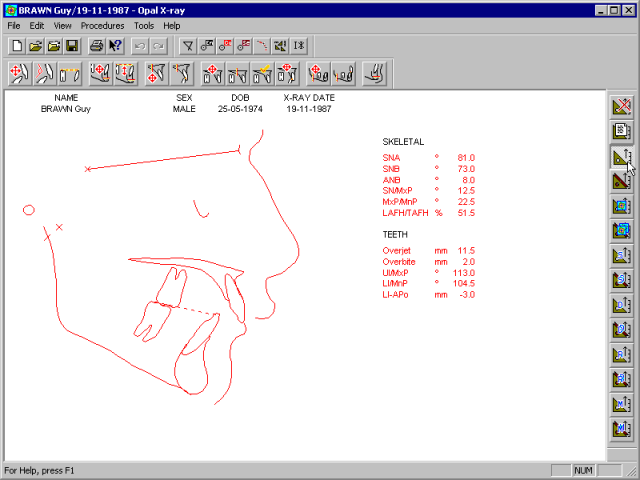This screenshot has width=640, height=480.
Task: Open the Procedures menu
Action: (102, 25)
